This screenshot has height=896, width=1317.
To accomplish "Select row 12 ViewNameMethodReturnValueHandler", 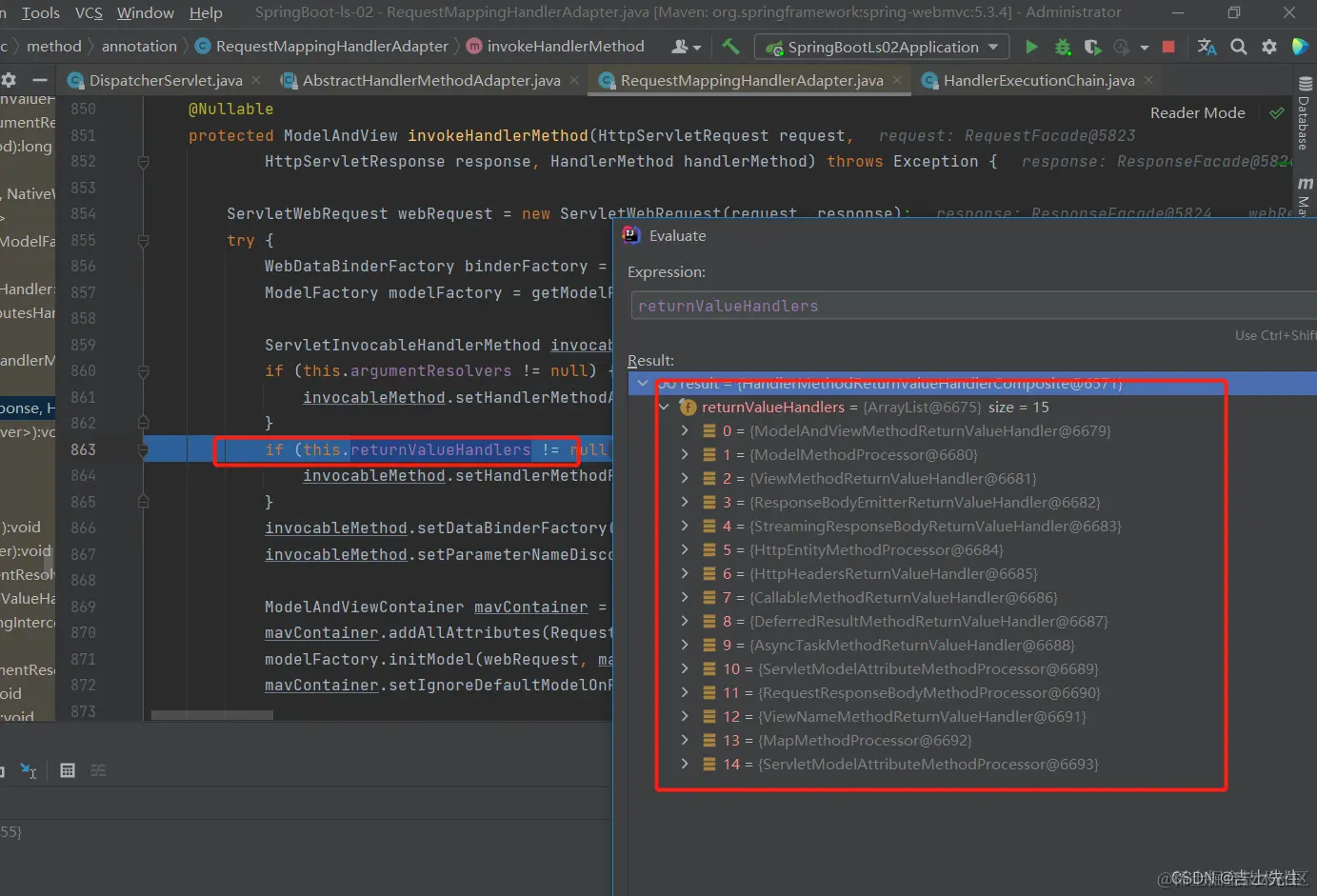I will pos(971,716).
